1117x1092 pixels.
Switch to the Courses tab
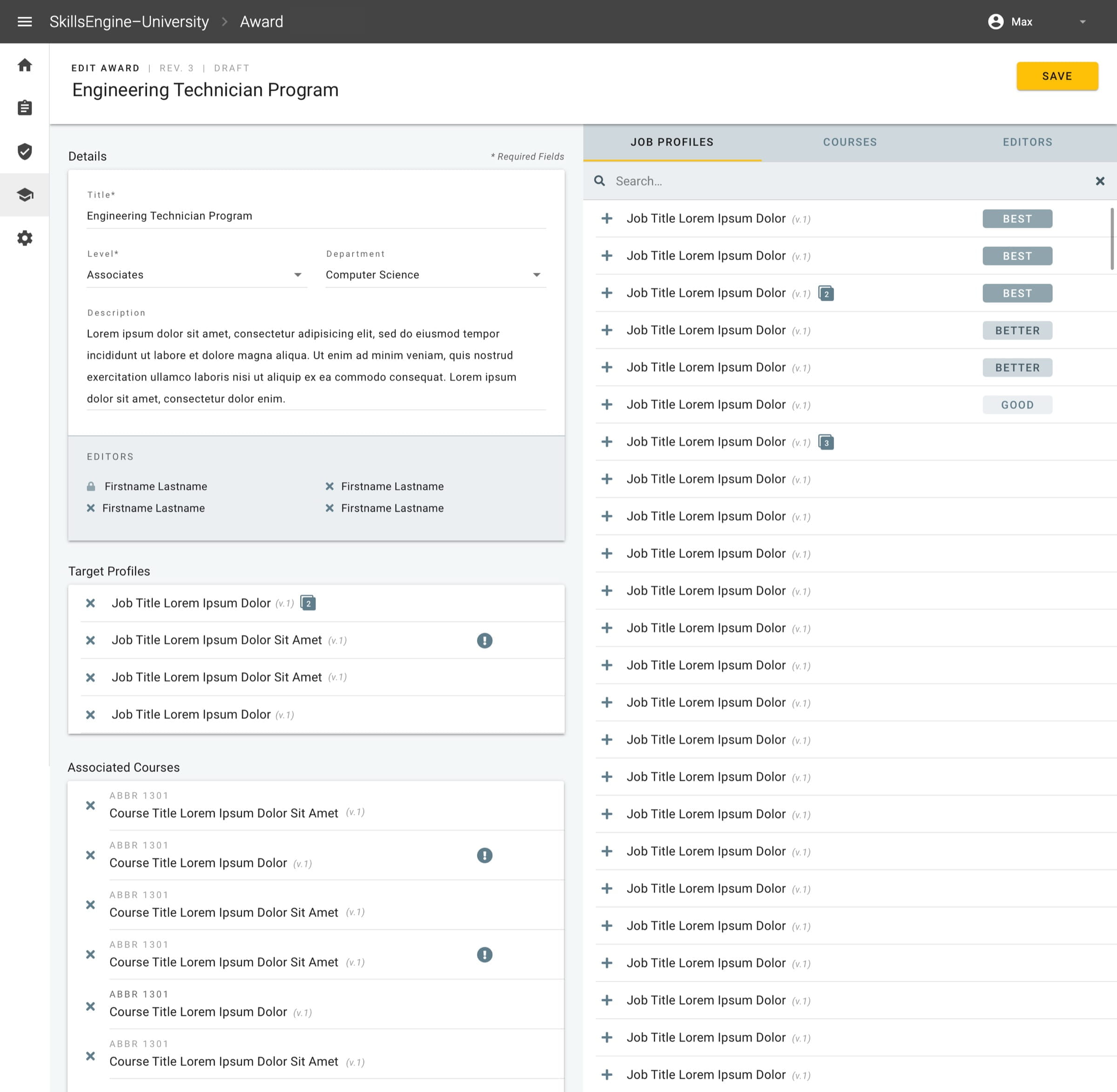pos(850,142)
